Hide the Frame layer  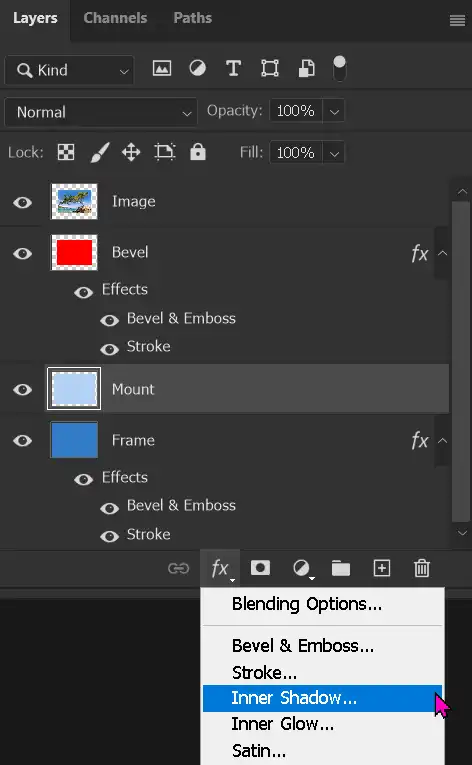22,441
